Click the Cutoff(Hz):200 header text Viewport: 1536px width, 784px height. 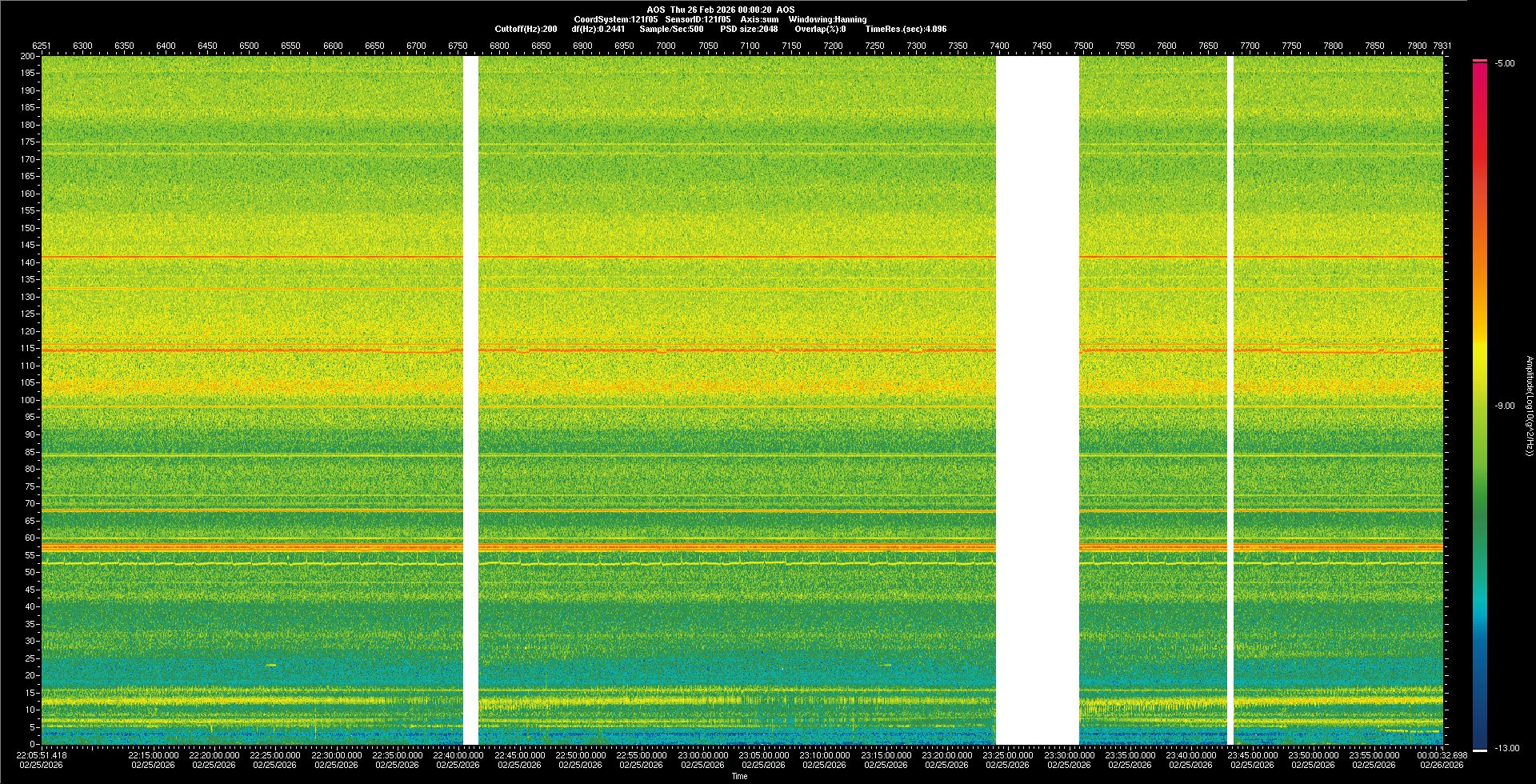point(526,29)
